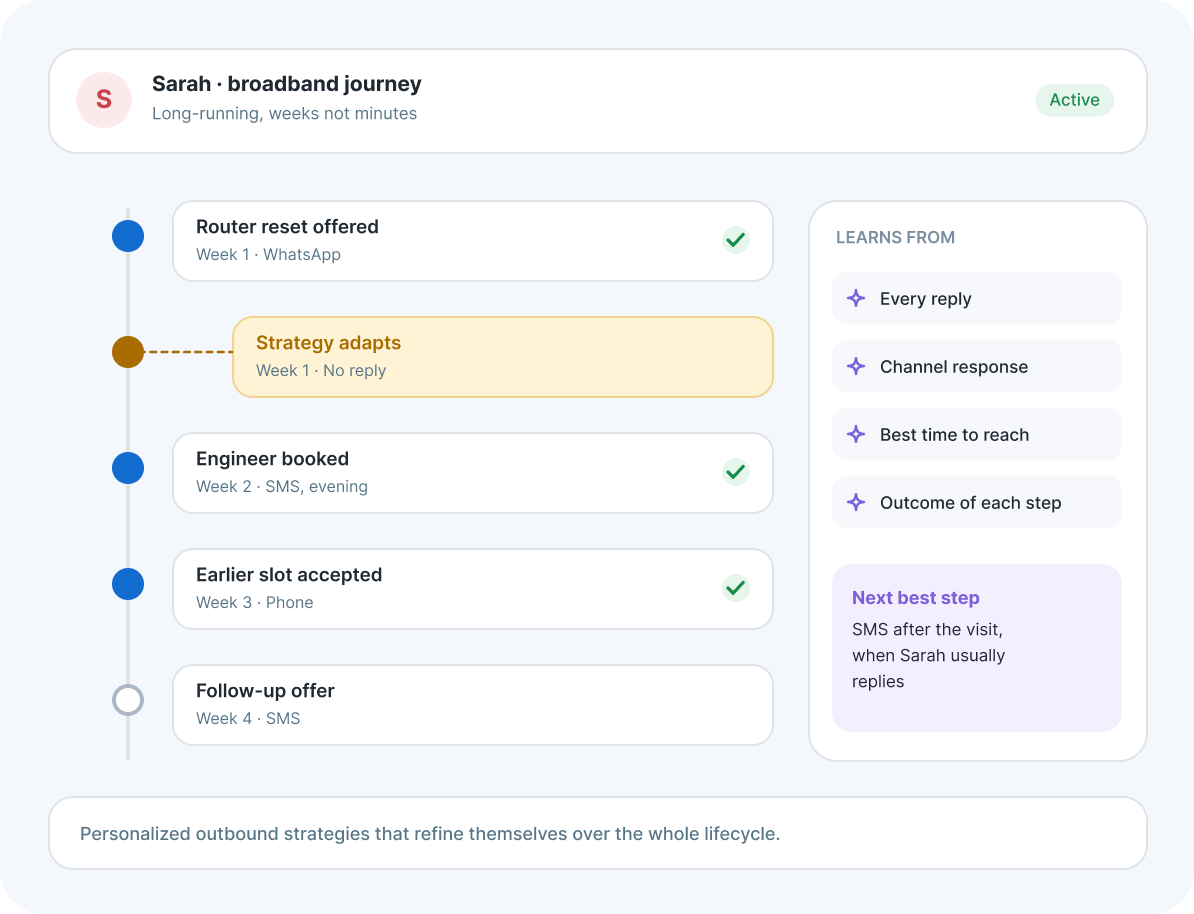Open the Engineer booked card

(x=473, y=473)
